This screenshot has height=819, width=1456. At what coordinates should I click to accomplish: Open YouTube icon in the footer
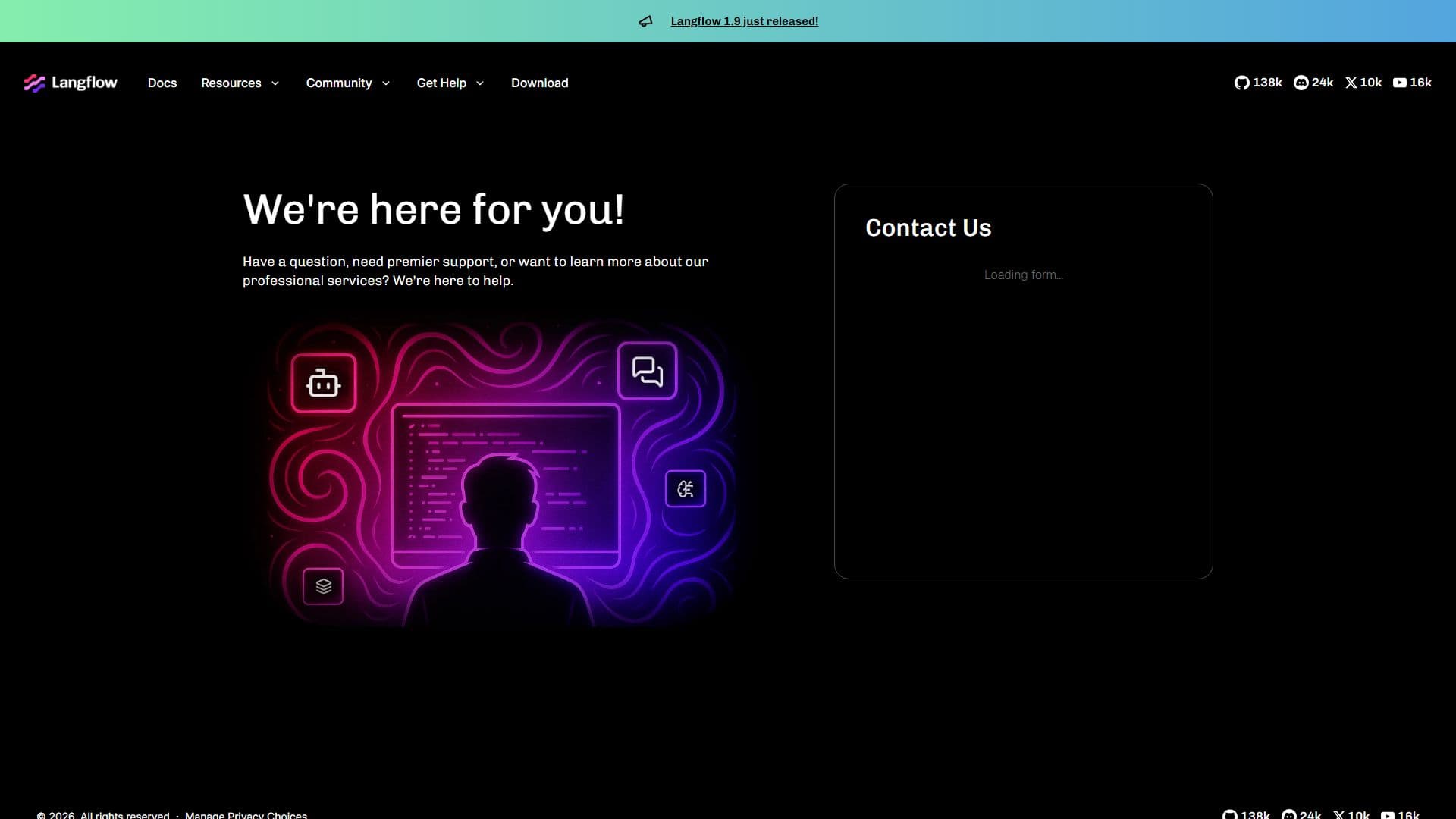(x=1388, y=815)
